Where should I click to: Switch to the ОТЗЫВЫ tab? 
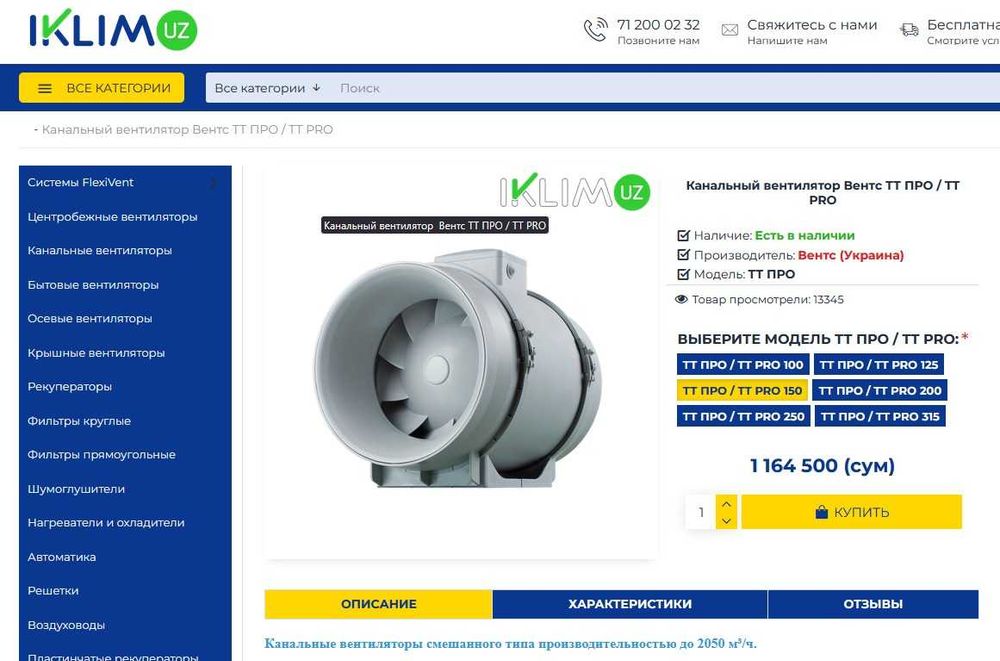873,604
